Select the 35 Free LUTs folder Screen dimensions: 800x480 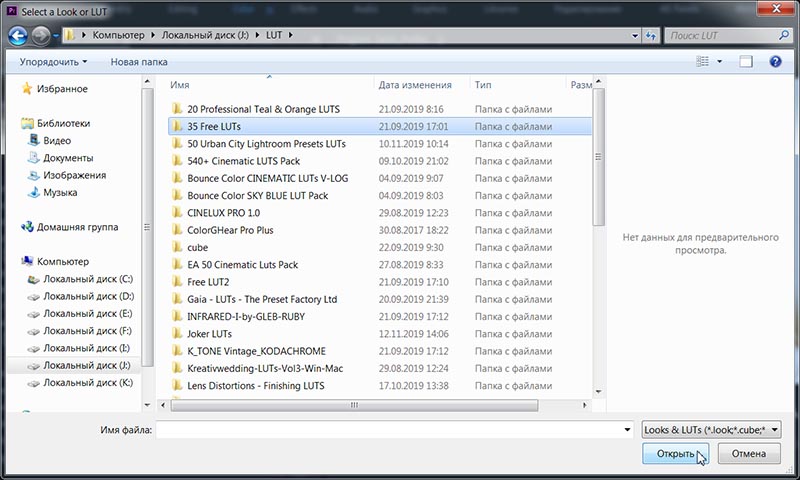click(380, 126)
